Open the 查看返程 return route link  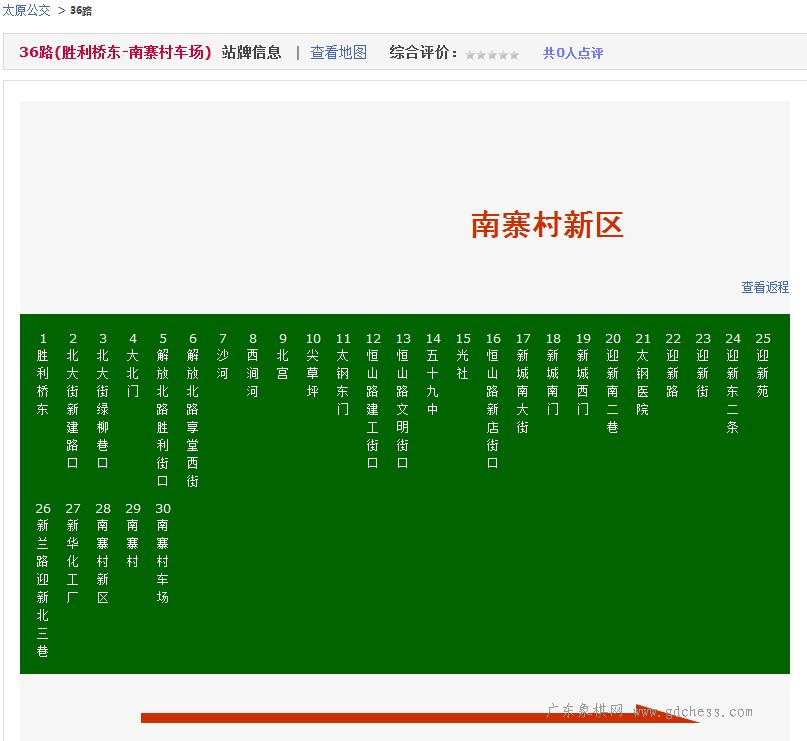765,287
